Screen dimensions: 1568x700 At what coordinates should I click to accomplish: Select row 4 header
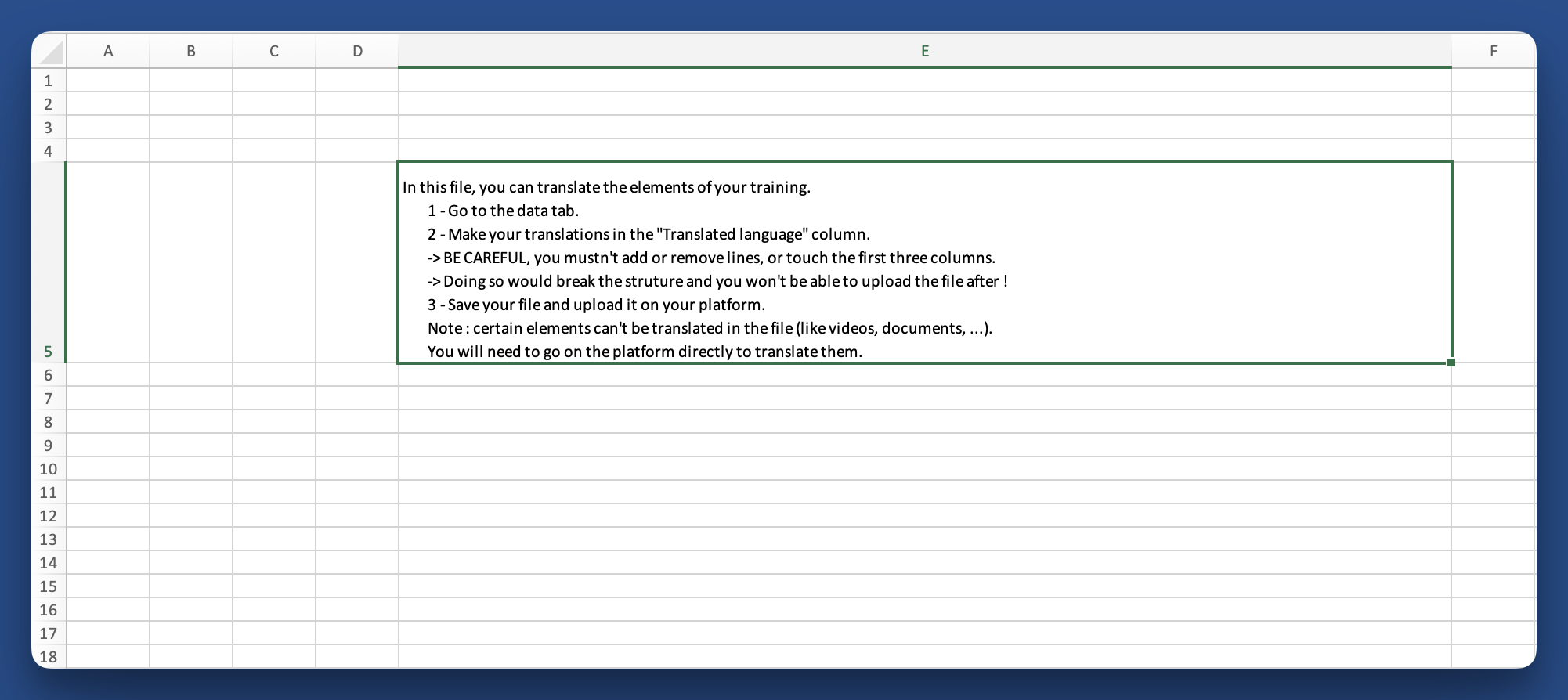pyautogui.click(x=49, y=151)
